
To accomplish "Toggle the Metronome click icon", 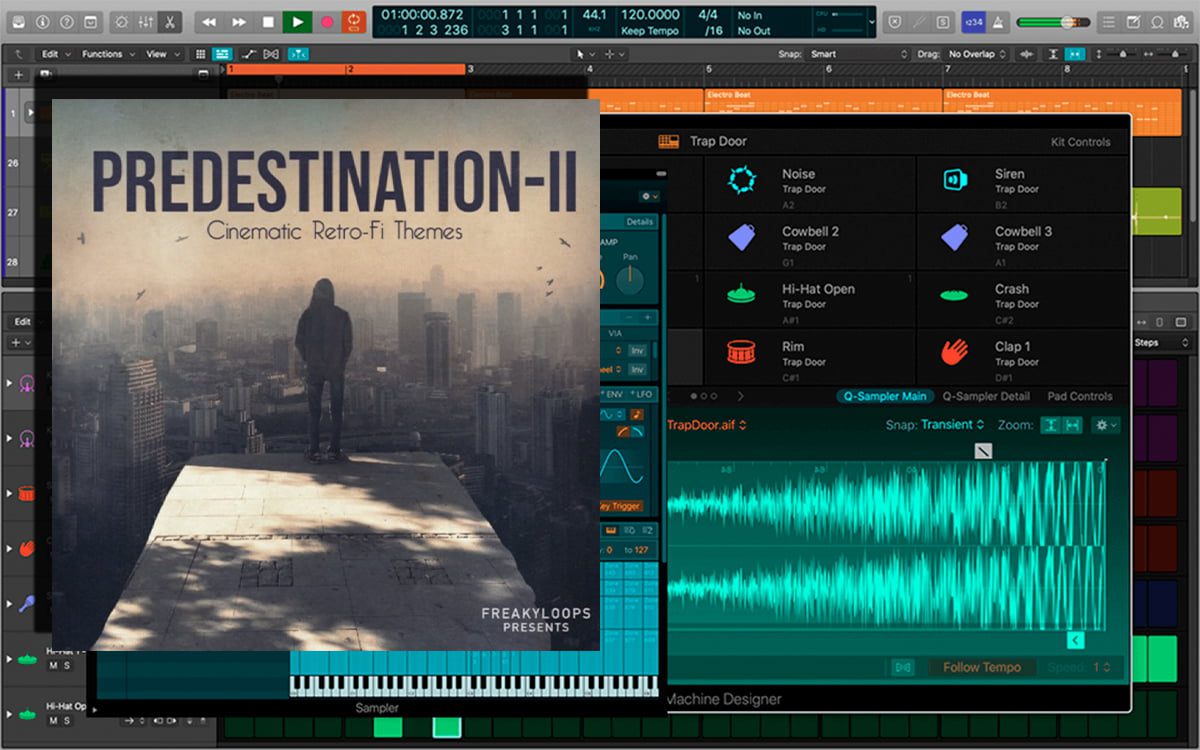I will pyautogui.click(x=997, y=21).
